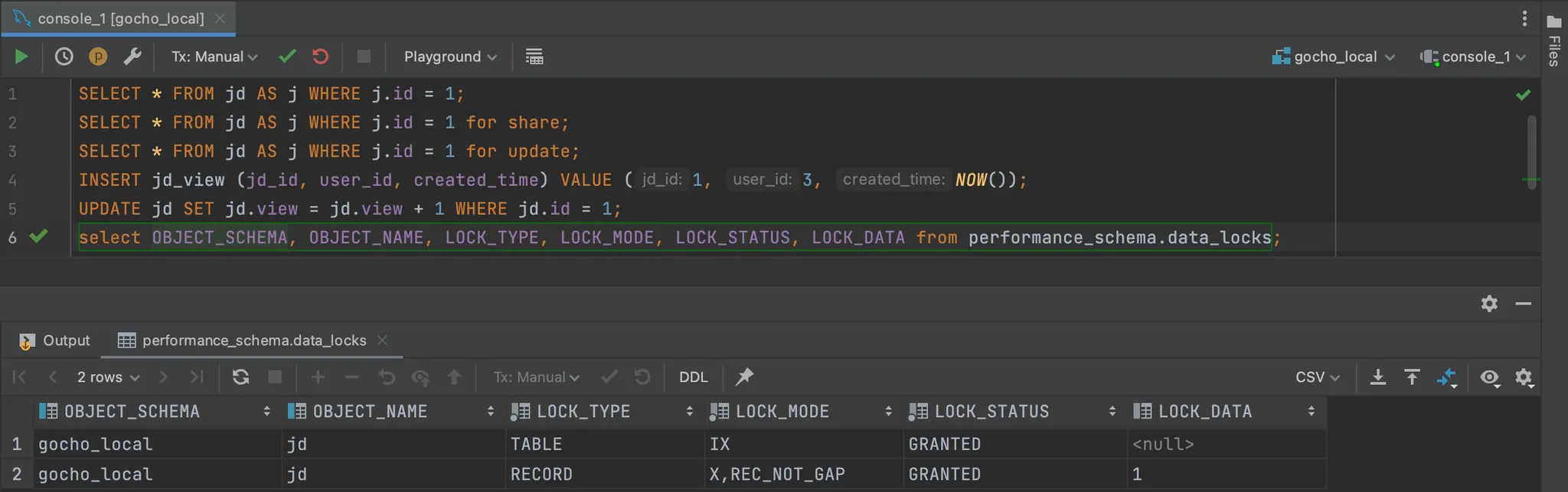1568x492 pixels.
Task: Roll back the transaction in the editor toolbar
Action: point(320,57)
